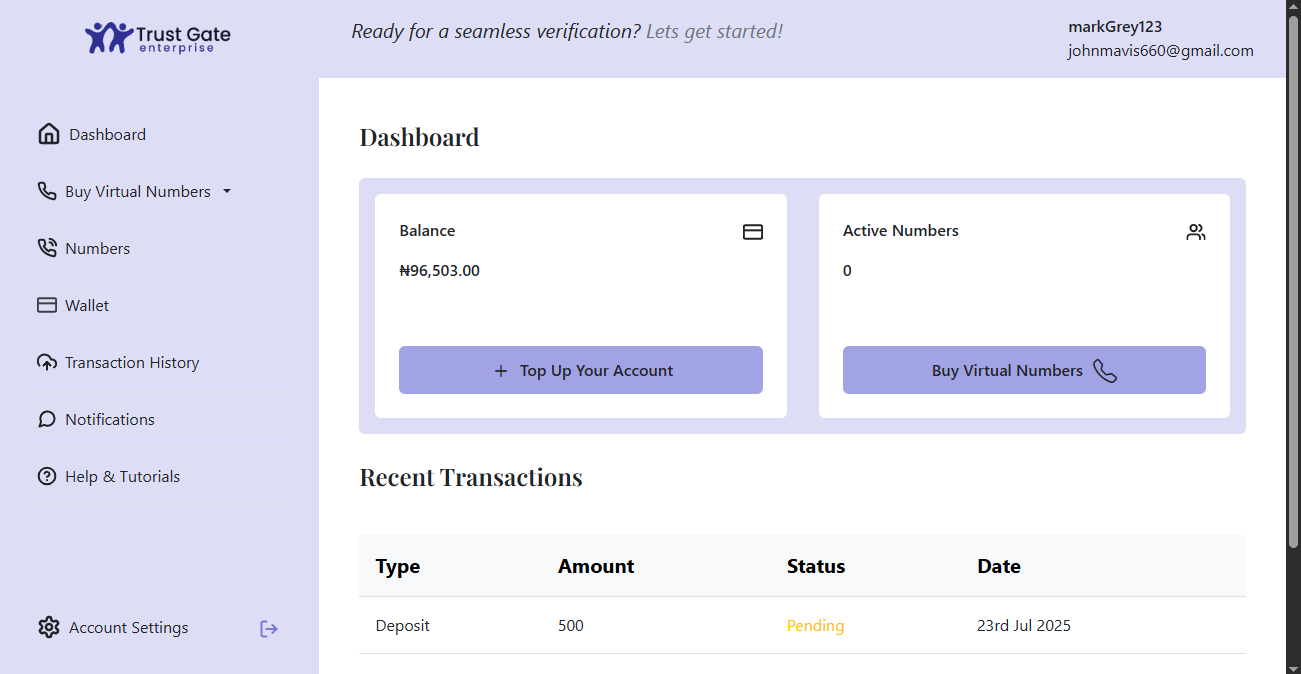
Task: Click the users icon in Active Numbers card
Action: pos(1195,232)
